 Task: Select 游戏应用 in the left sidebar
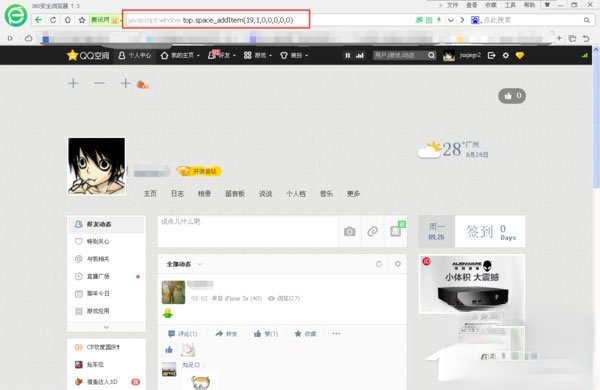[x=106, y=311]
